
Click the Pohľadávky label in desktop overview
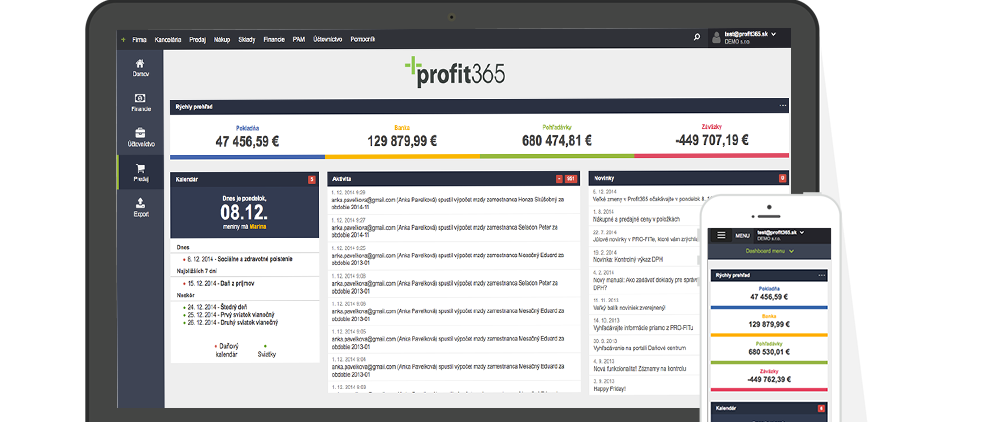[556, 127]
